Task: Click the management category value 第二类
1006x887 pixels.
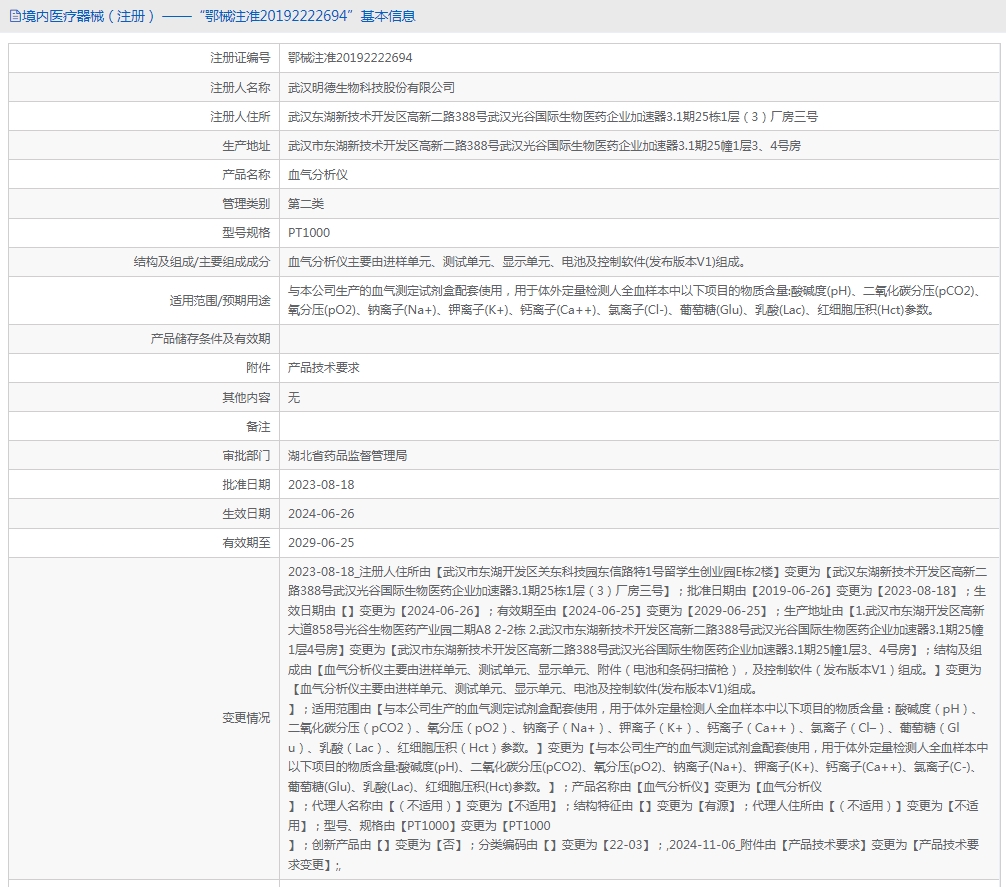Action: coord(305,204)
